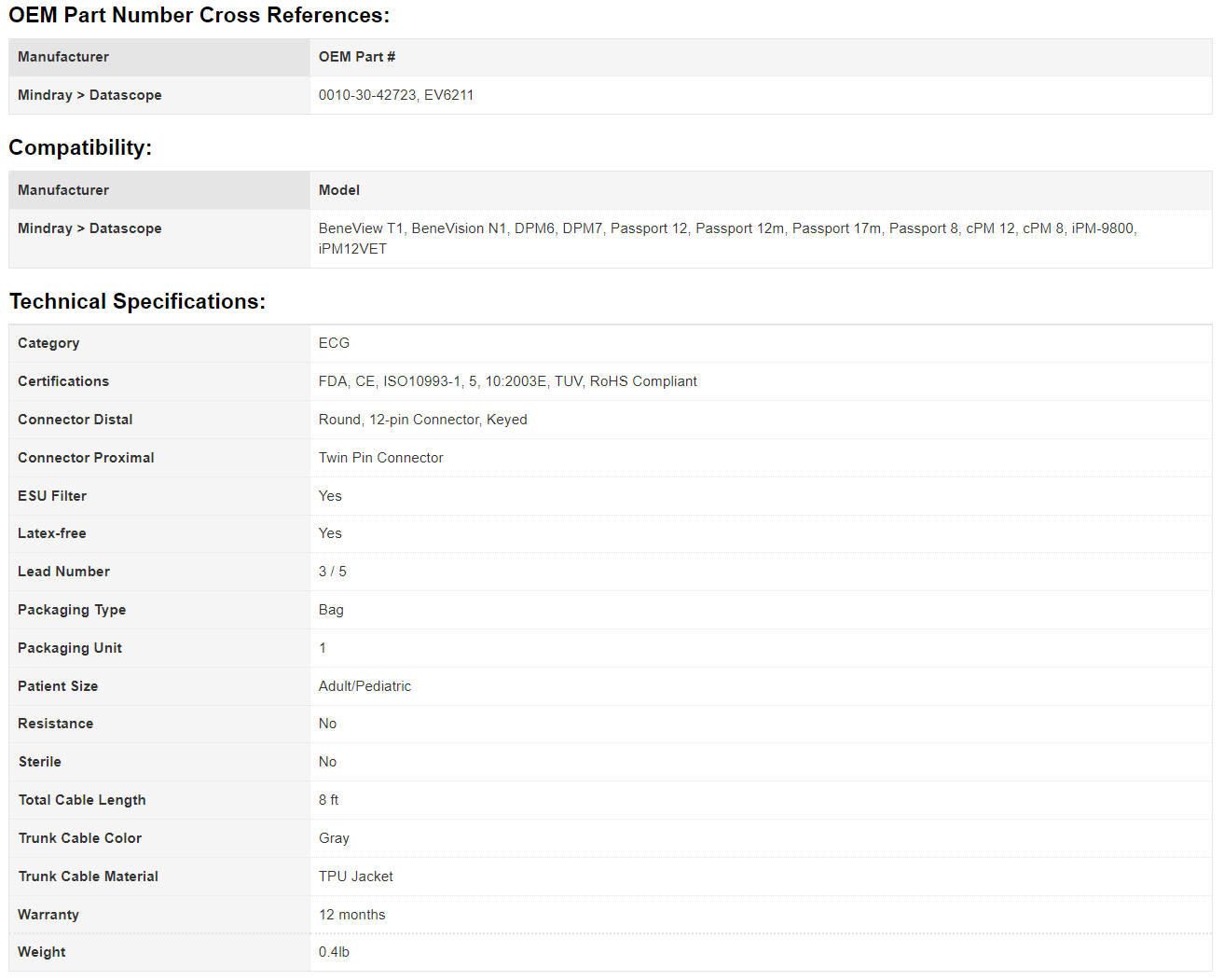
Task: Select the Gray cable color value
Action: [334, 838]
